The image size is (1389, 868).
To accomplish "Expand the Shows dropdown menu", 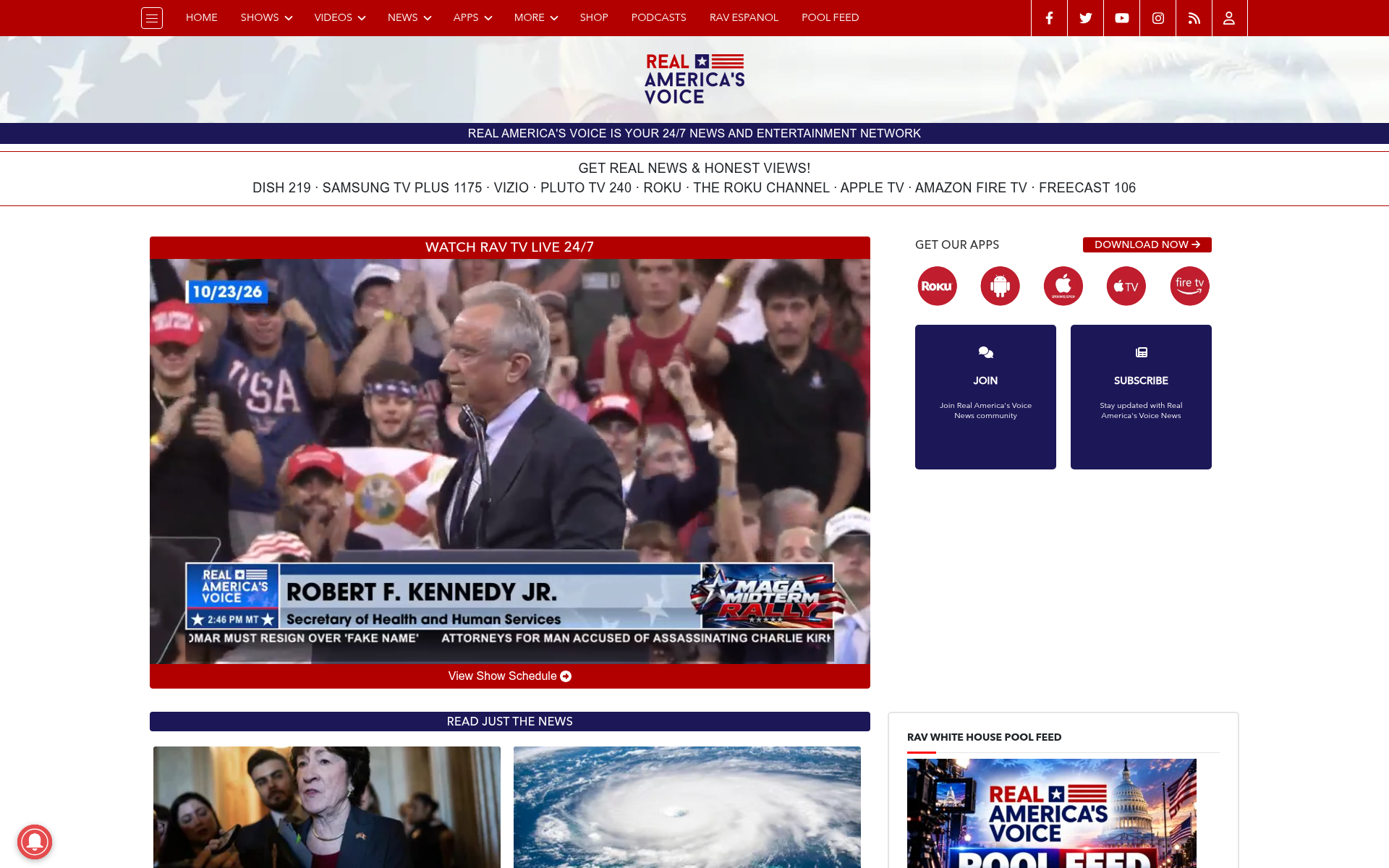I will click(x=266, y=17).
